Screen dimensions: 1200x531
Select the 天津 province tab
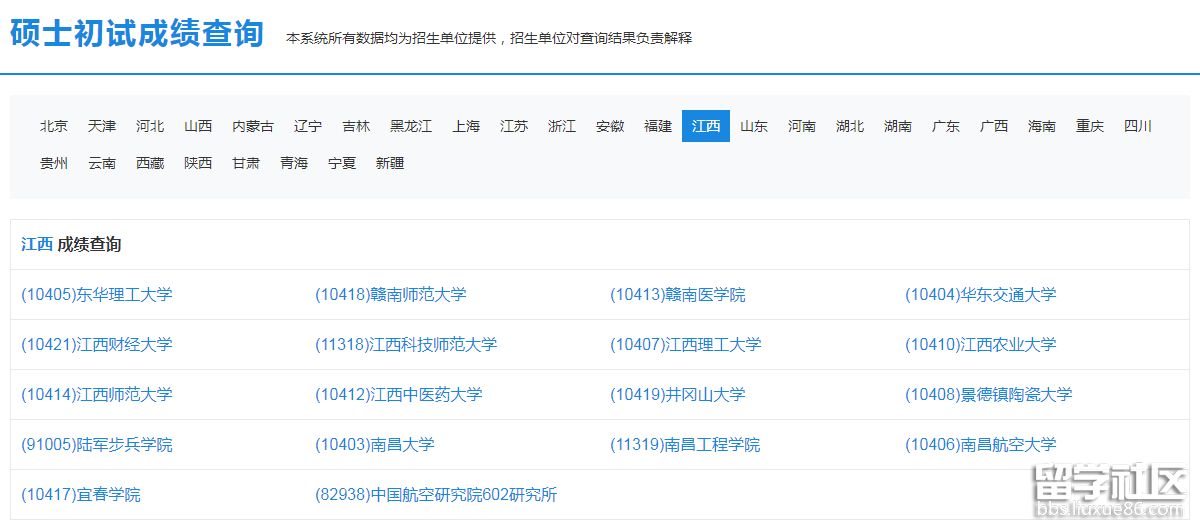102,126
